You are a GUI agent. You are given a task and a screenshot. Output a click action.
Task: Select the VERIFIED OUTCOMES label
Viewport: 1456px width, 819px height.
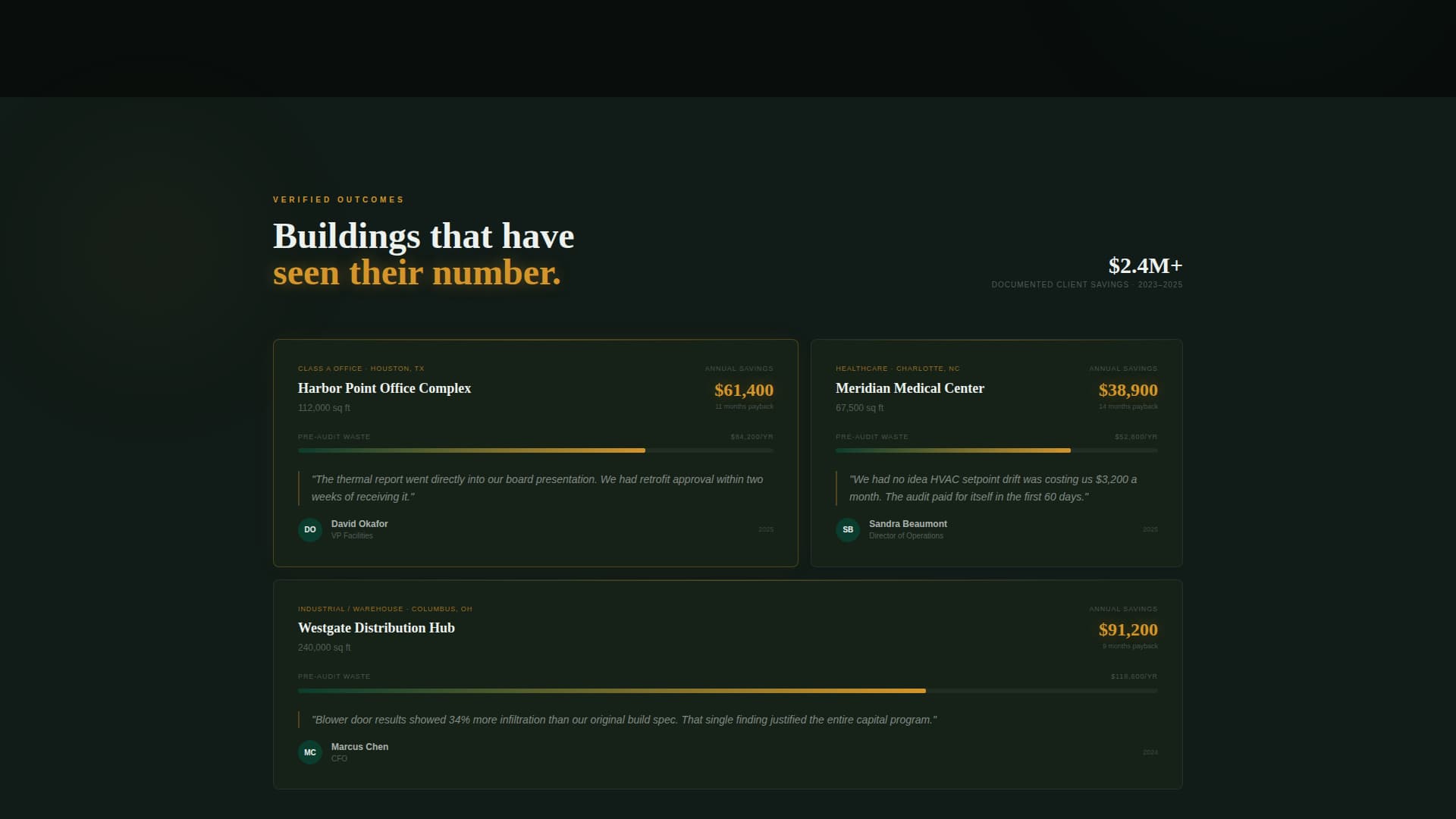(x=338, y=199)
